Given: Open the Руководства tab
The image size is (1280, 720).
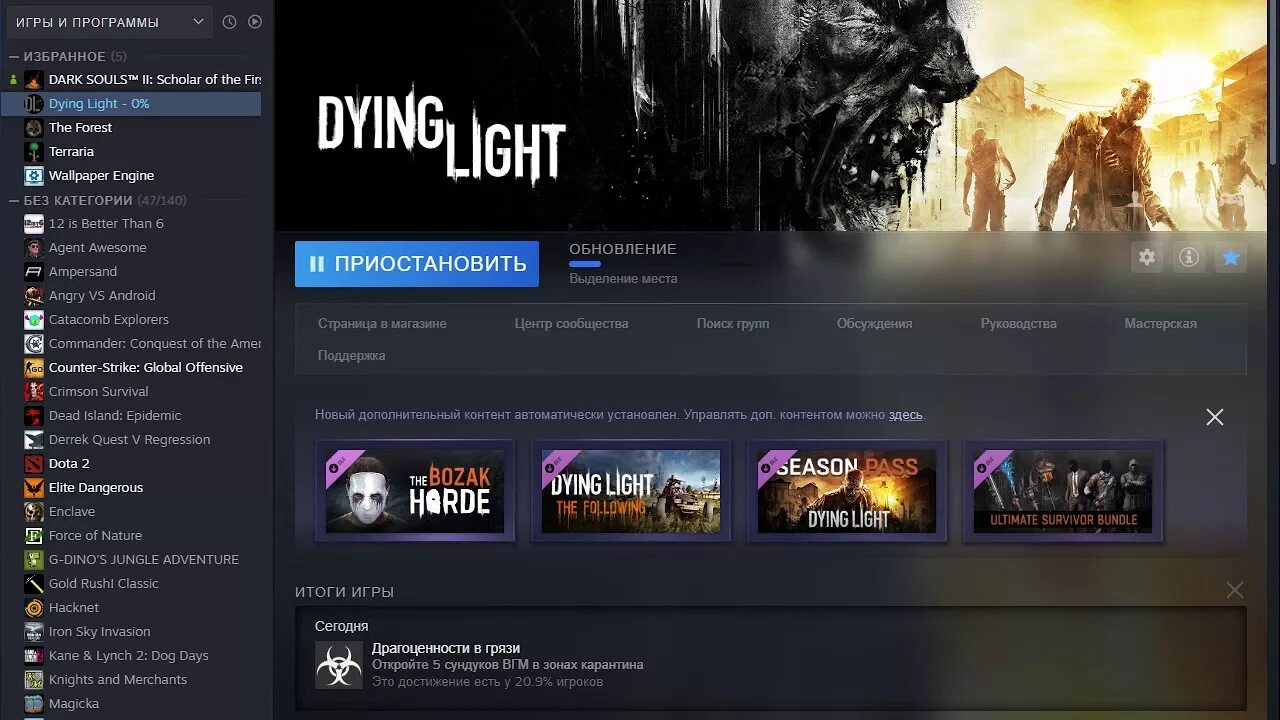Looking at the screenshot, I should 1018,323.
